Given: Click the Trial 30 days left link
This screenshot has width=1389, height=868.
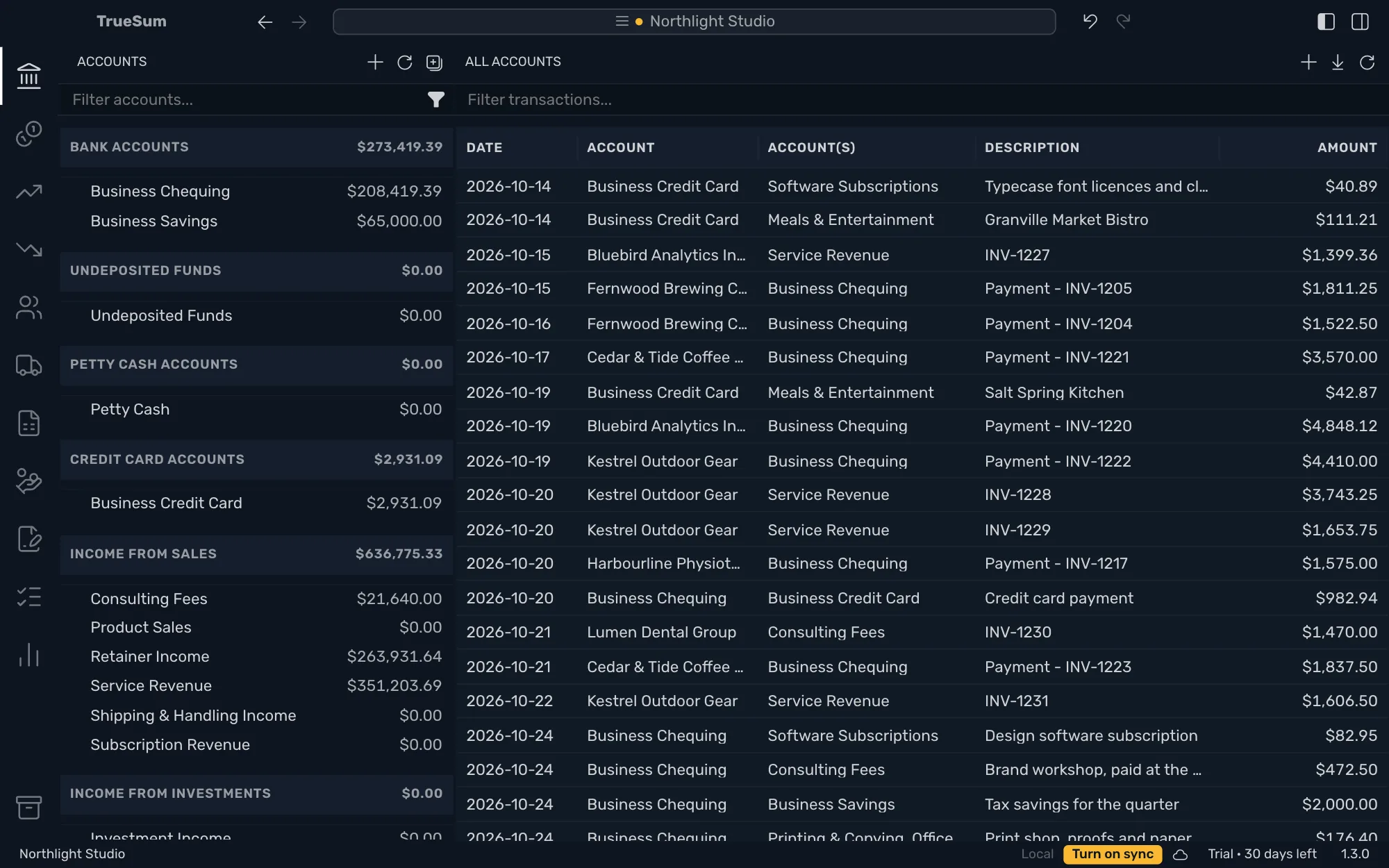Looking at the screenshot, I should [x=1262, y=854].
